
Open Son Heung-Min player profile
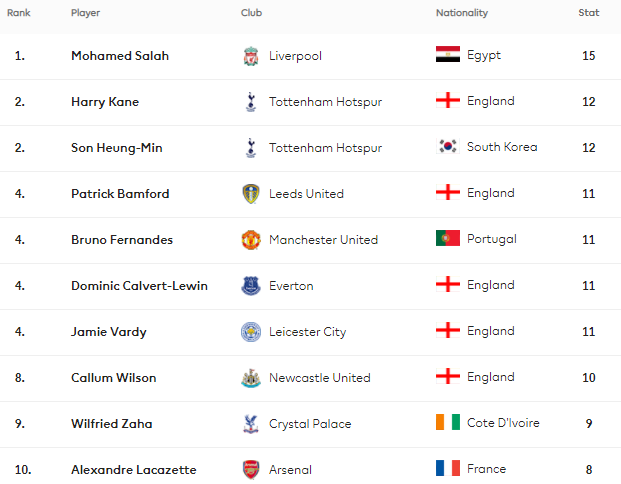pos(116,148)
